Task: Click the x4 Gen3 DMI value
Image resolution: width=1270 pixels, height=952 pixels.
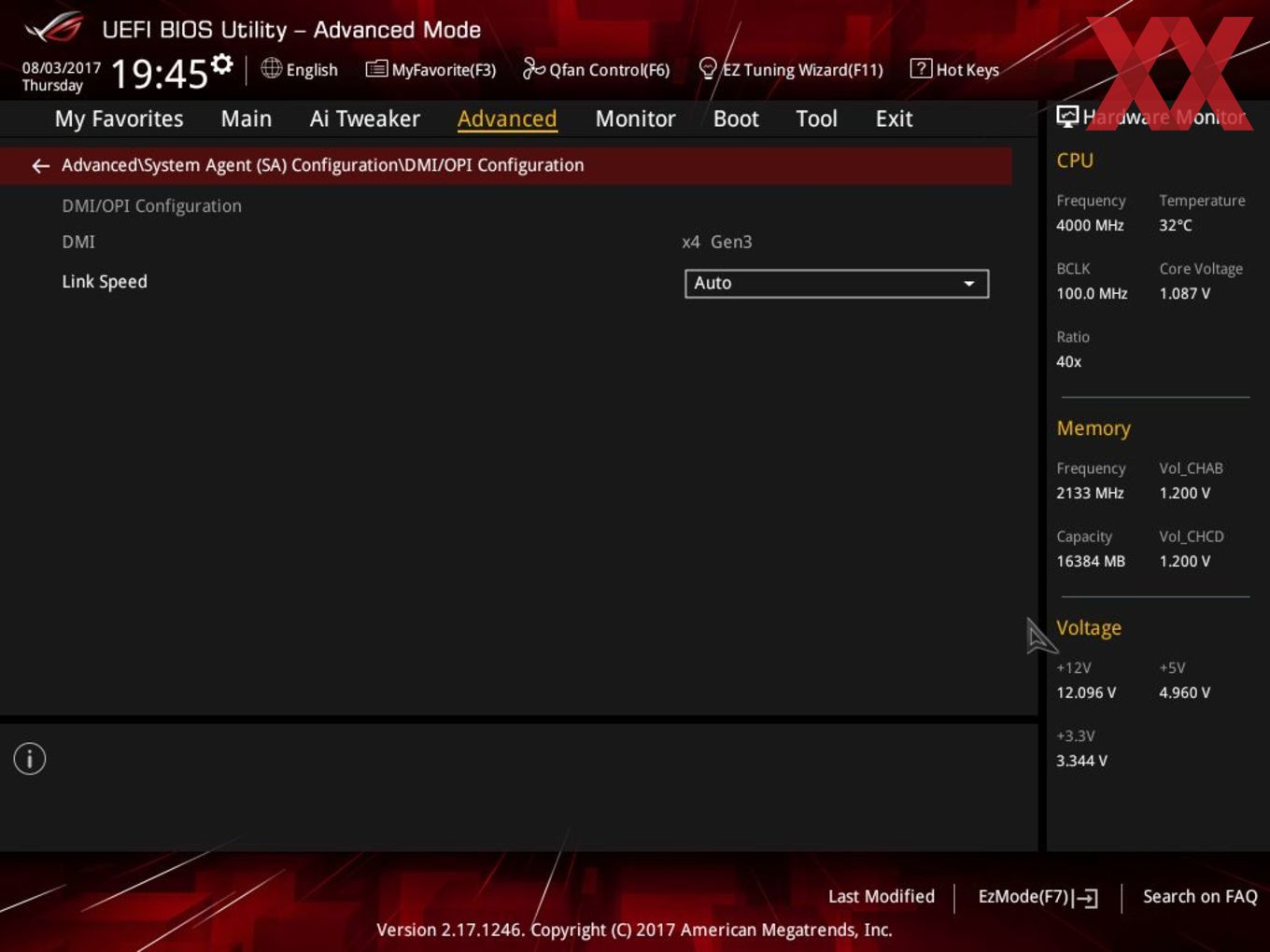Action: [x=717, y=242]
